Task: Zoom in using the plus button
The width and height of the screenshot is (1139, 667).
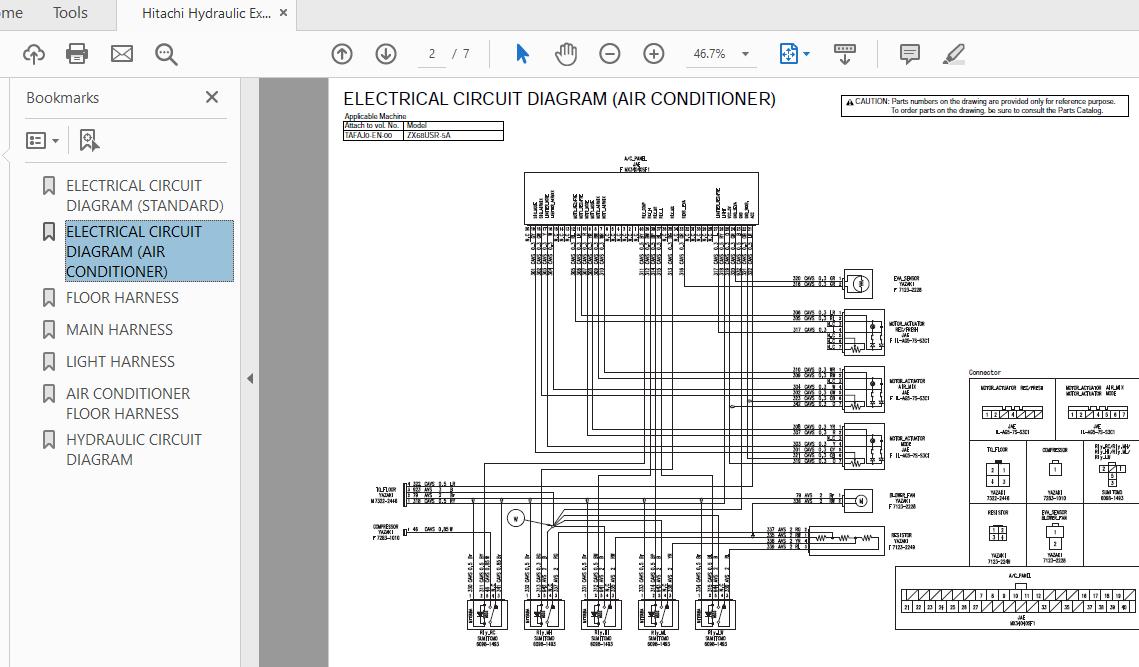Action: tap(654, 54)
